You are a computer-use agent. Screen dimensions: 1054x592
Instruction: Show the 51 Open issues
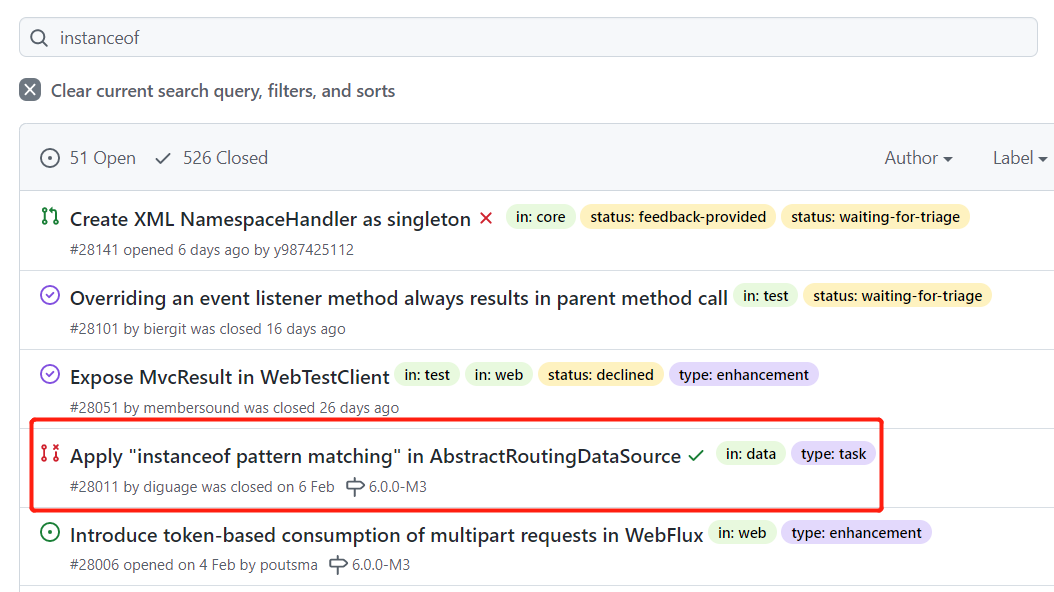point(88,158)
